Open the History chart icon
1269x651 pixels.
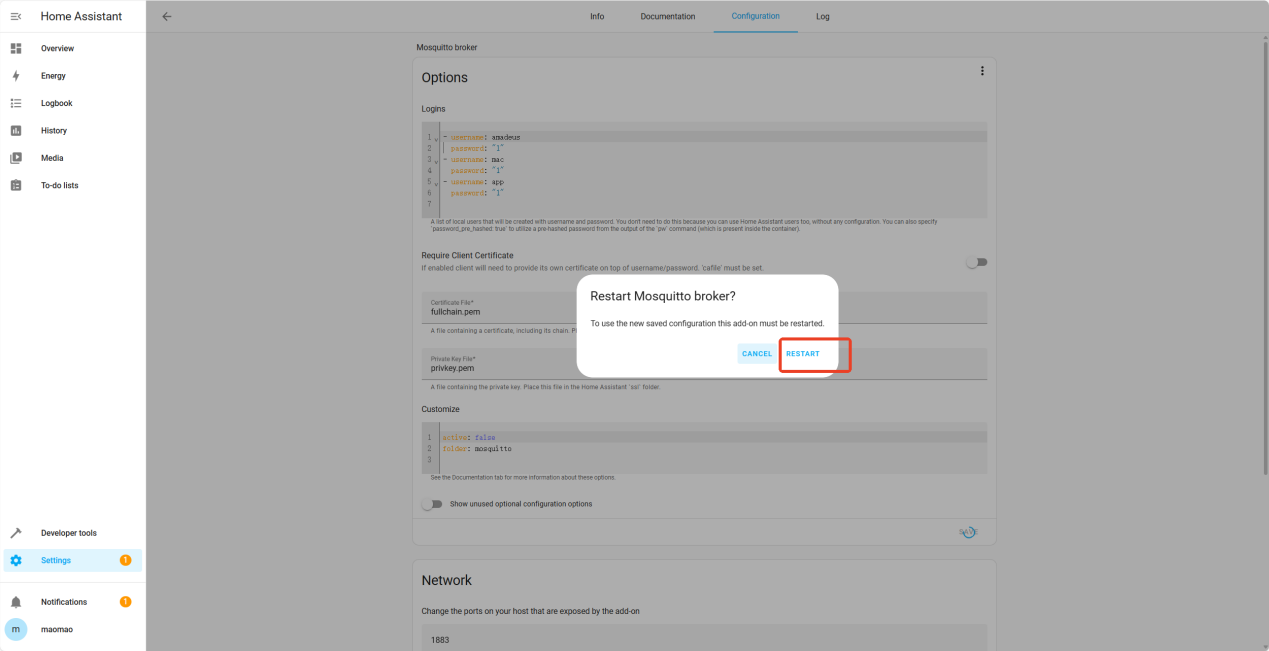[x=16, y=130]
